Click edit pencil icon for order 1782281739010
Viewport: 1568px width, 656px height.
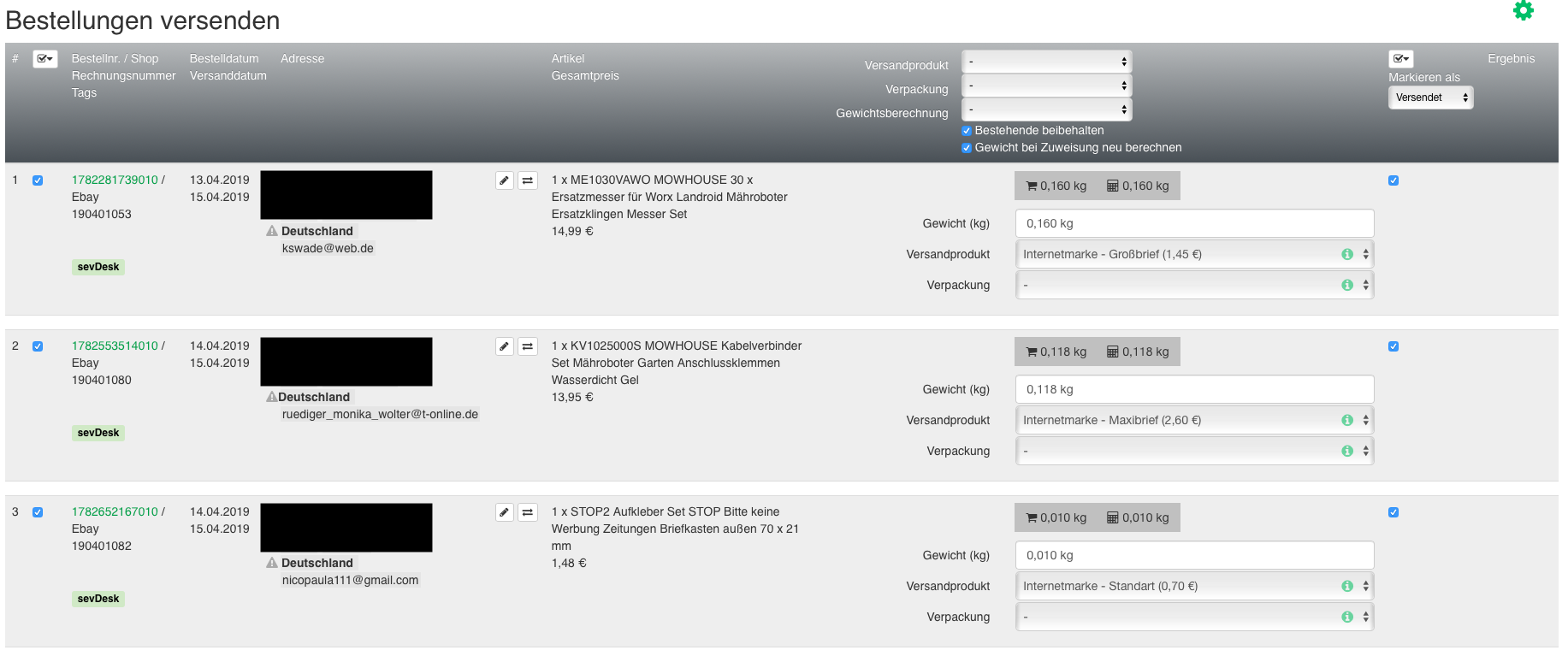pos(505,180)
